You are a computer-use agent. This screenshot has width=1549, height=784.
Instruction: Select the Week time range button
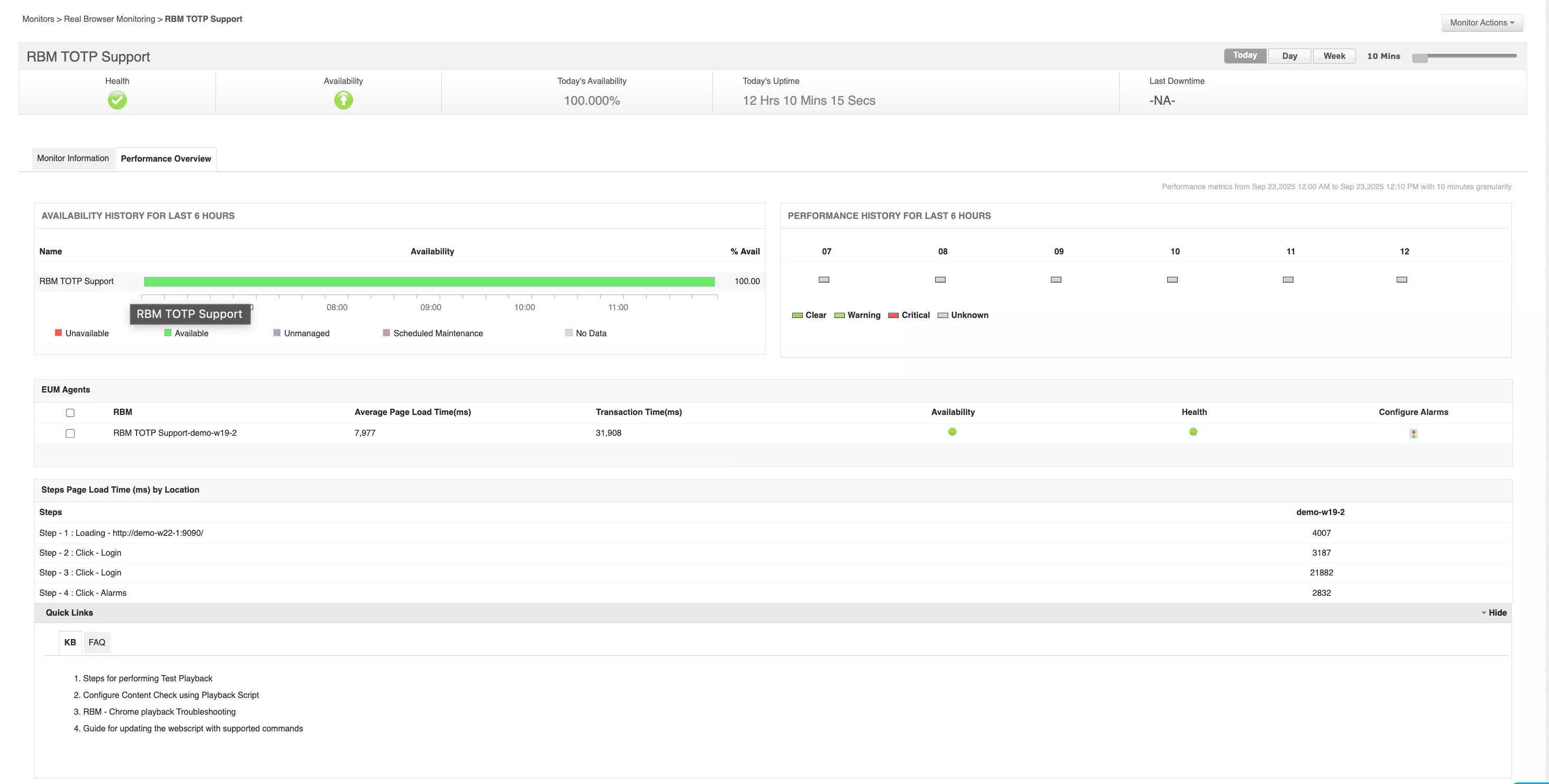coord(1334,55)
